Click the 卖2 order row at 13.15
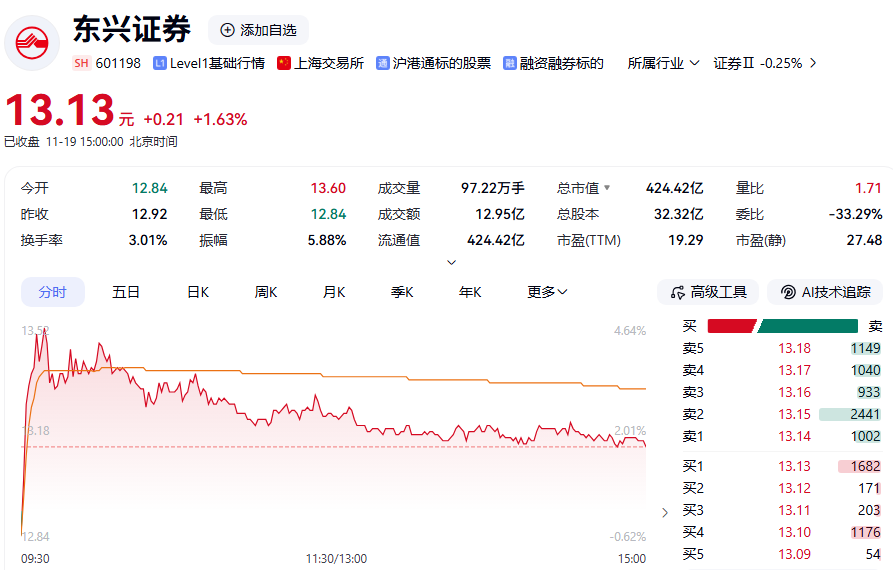The width and height of the screenshot is (893, 570). (780, 414)
